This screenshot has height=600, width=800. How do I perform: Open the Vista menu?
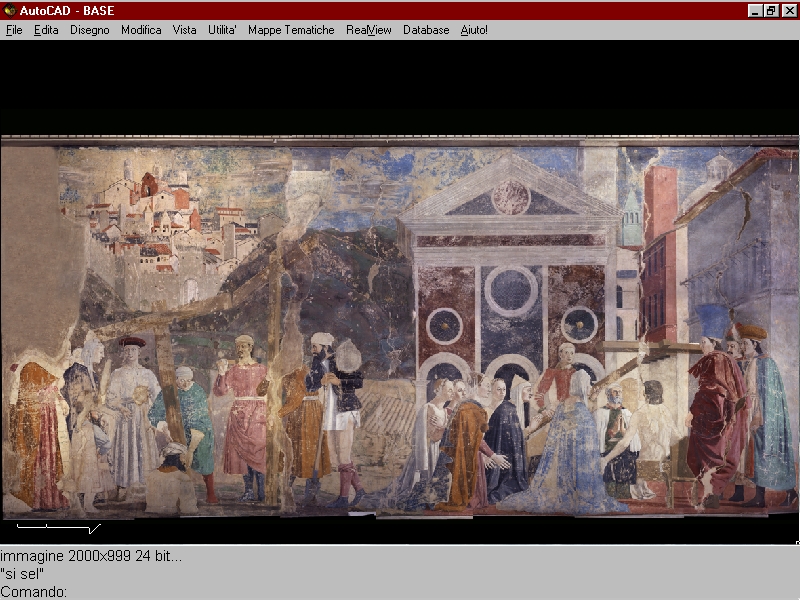pos(184,30)
